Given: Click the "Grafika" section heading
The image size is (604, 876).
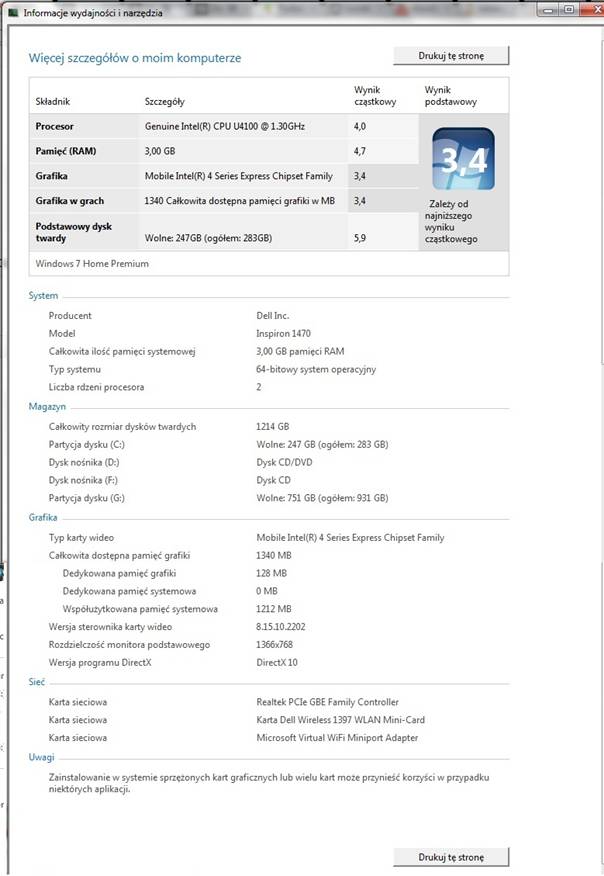Looking at the screenshot, I should pos(43,517).
